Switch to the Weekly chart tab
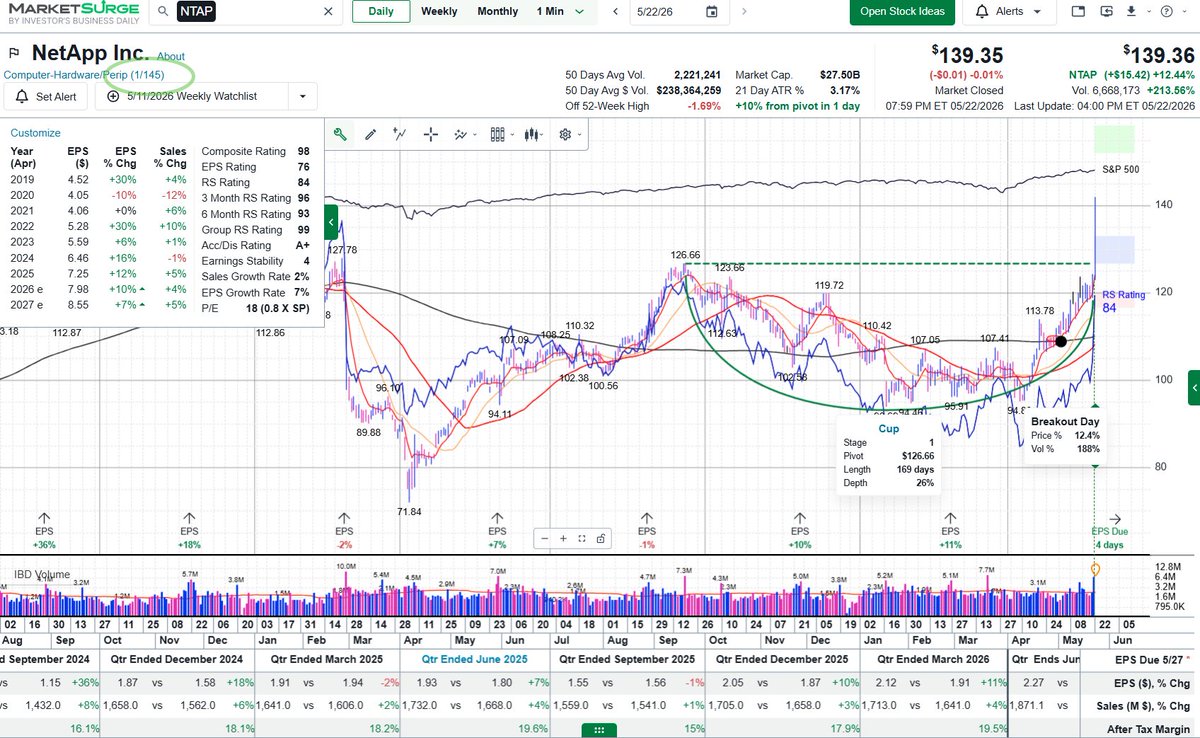The width and height of the screenshot is (1200, 738). pyautogui.click(x=439, y=11)
